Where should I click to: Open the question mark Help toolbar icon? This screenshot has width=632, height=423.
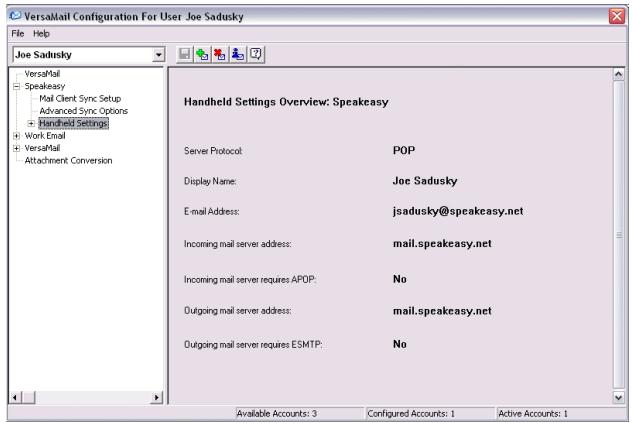click(x=256, y=54)
